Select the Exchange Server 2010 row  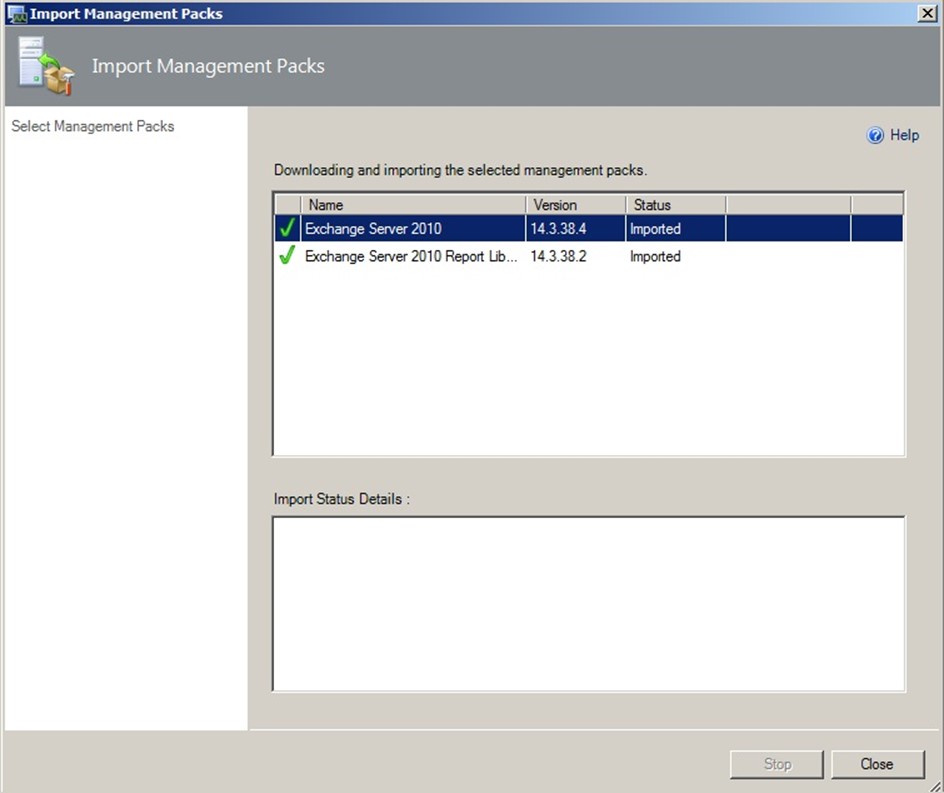[589, 229]
